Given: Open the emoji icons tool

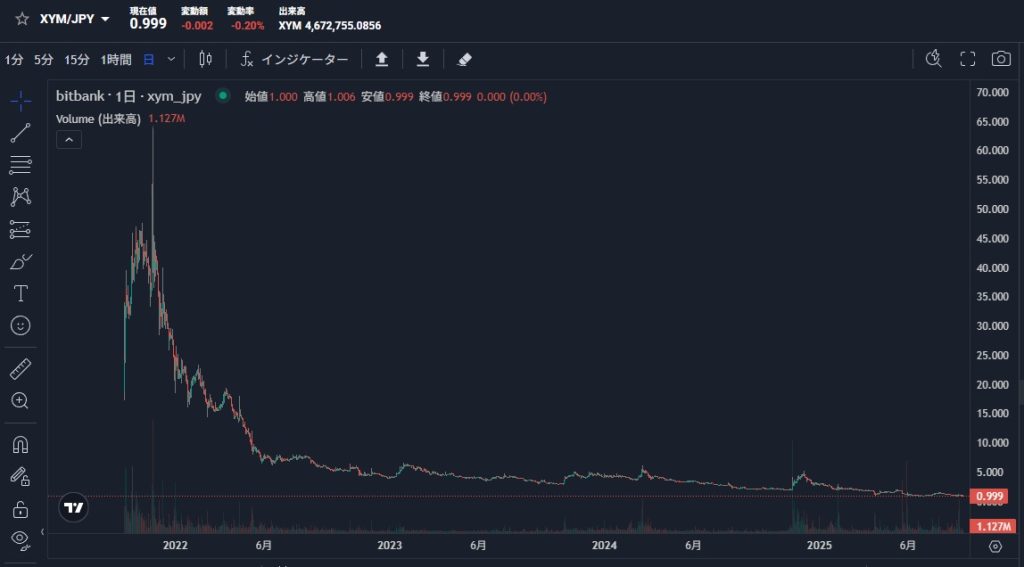Looking at the screenshot, I should [x=20, y=325].
